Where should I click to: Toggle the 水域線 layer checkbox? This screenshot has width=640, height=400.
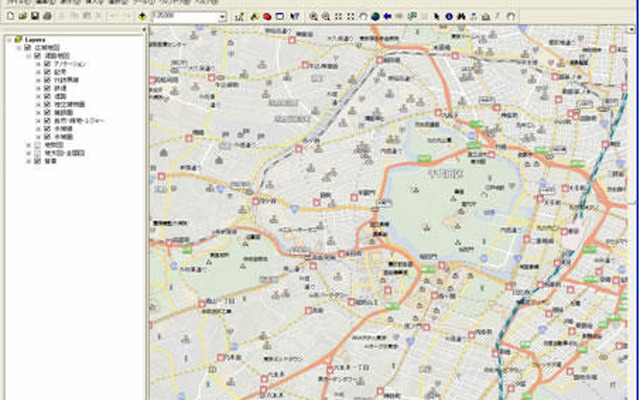47,129
